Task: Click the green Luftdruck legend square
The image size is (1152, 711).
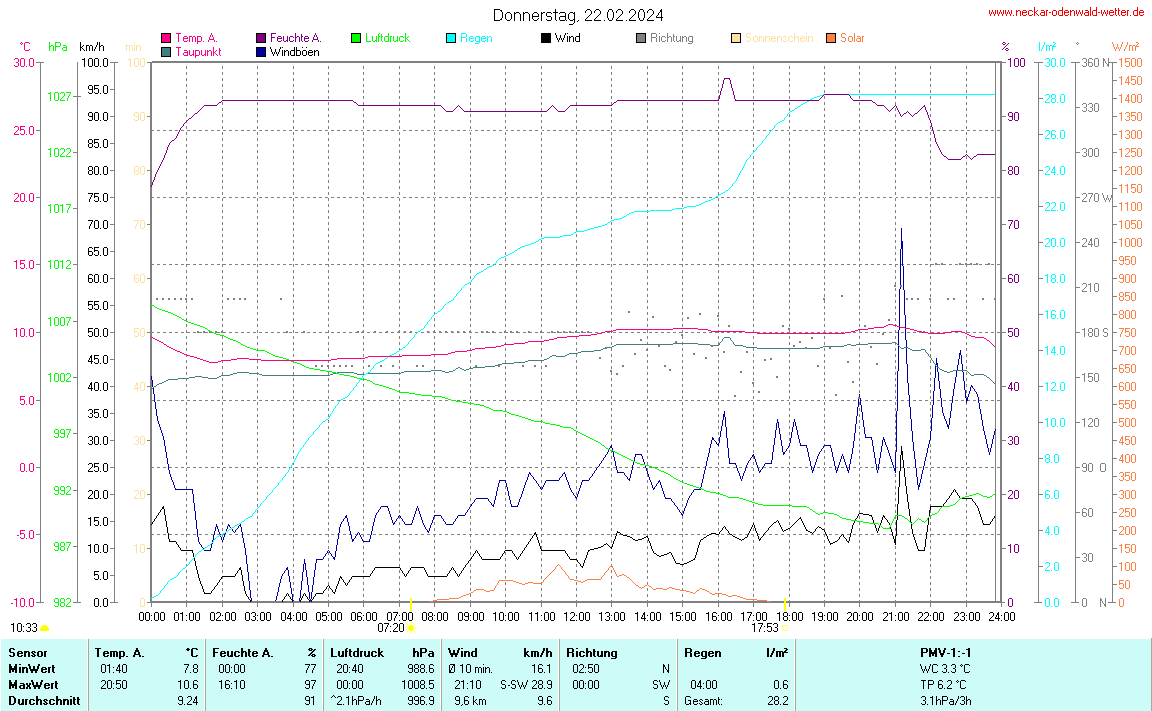Action: [x=356, y=38]
